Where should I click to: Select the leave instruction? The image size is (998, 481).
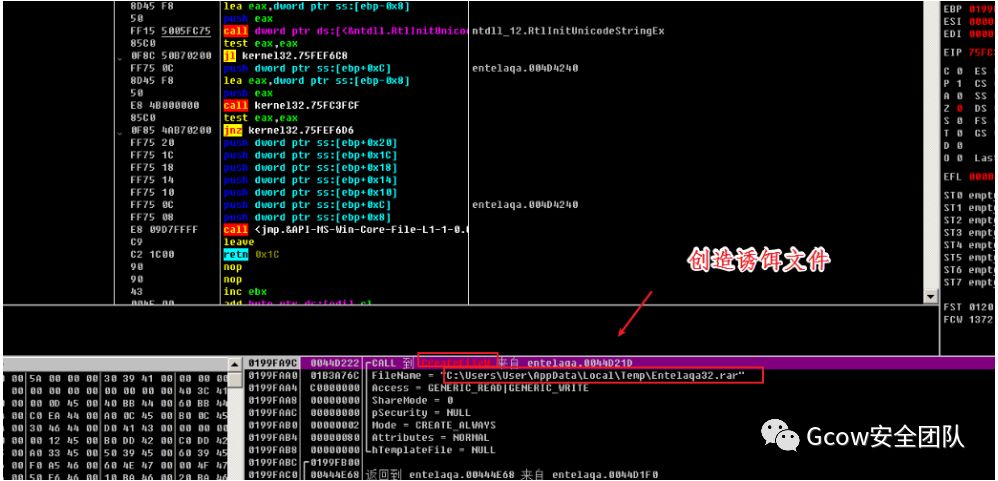click(x=239, y=242)
